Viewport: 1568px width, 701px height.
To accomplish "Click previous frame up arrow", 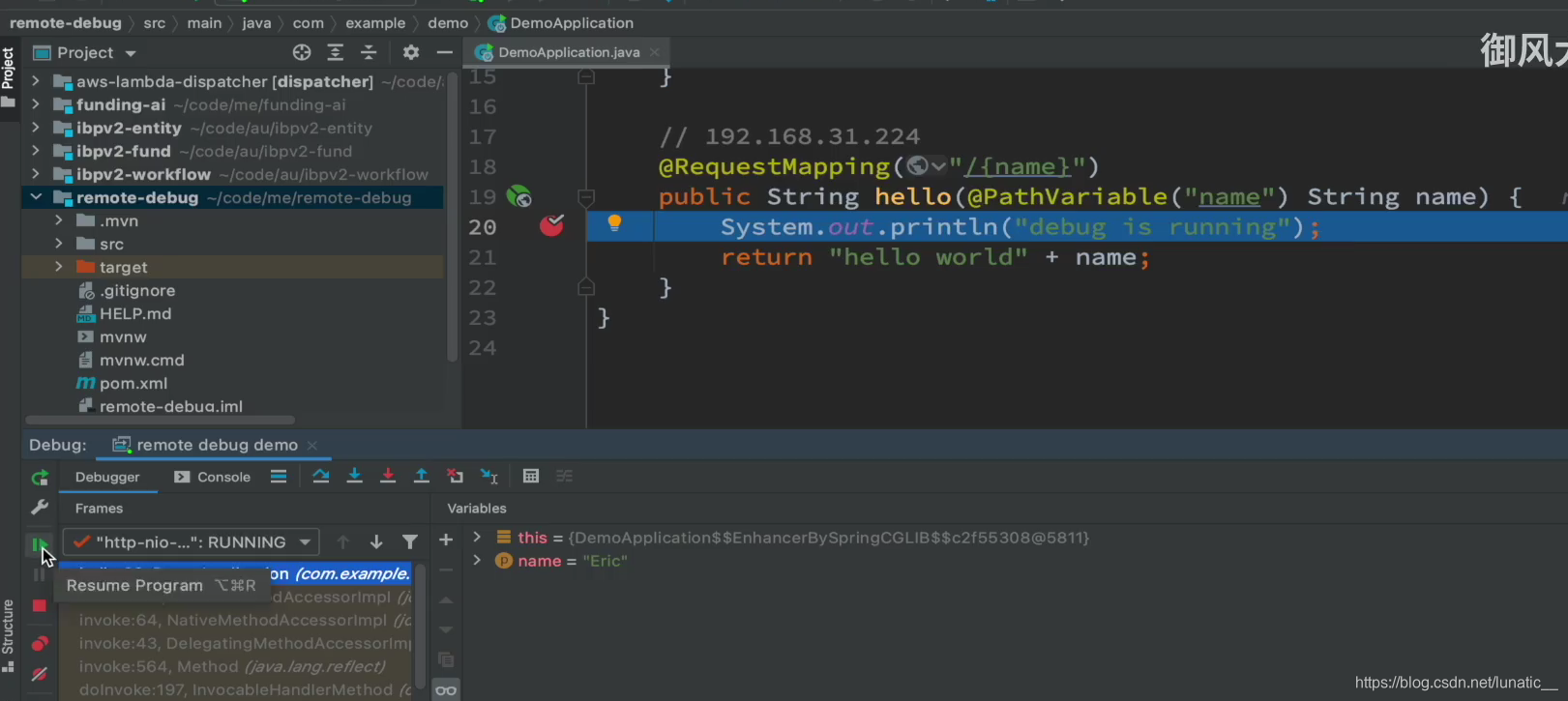I will [342, 542].
